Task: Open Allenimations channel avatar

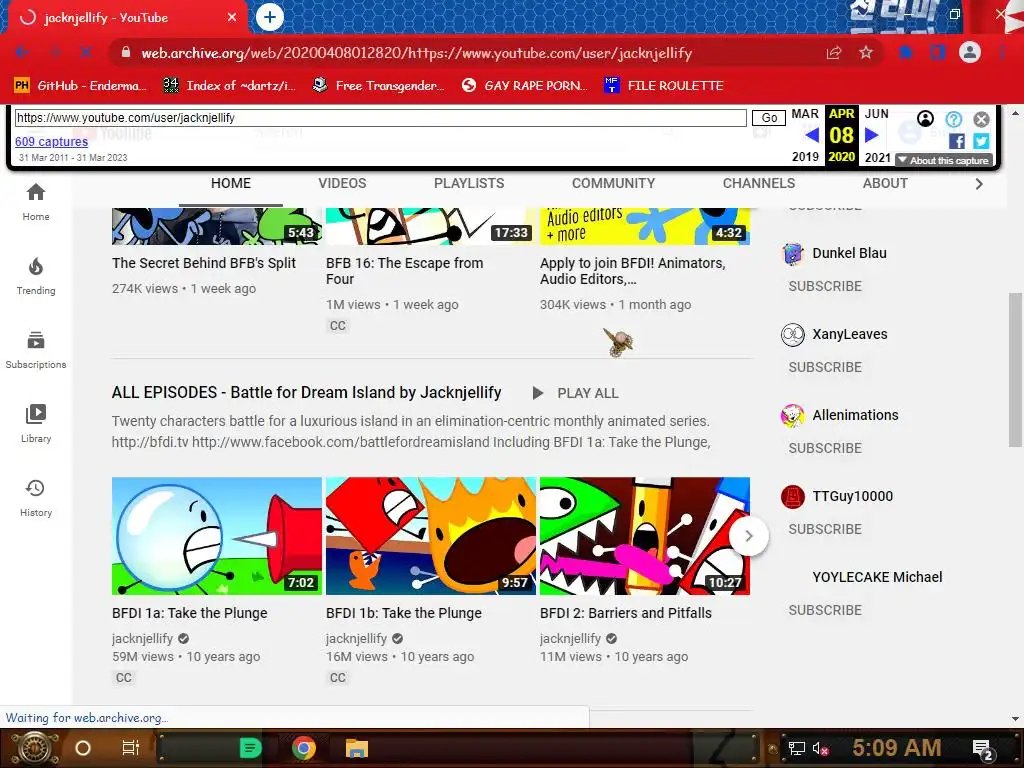Action: click(x=793, y=415)
